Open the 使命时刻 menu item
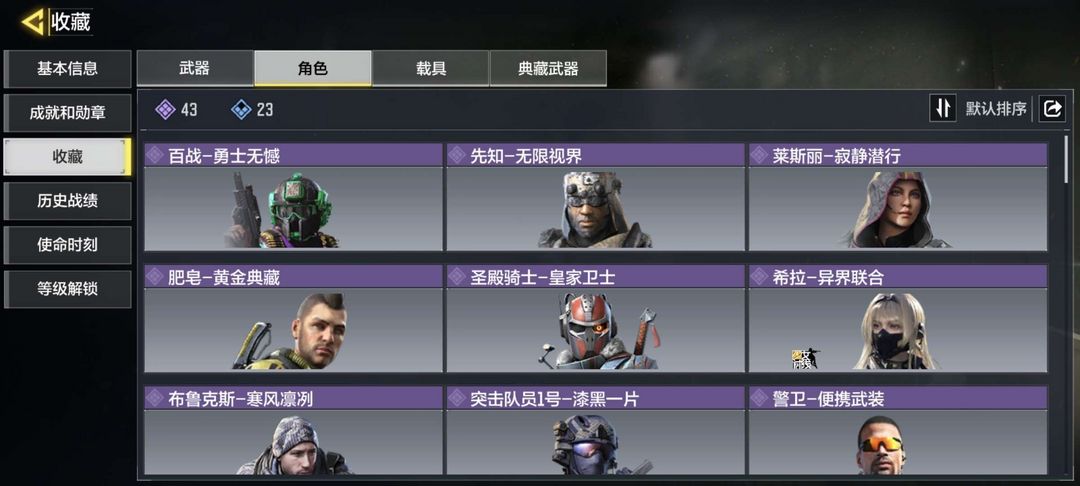This screenshot has height=486, width=1080. (68, 245)
